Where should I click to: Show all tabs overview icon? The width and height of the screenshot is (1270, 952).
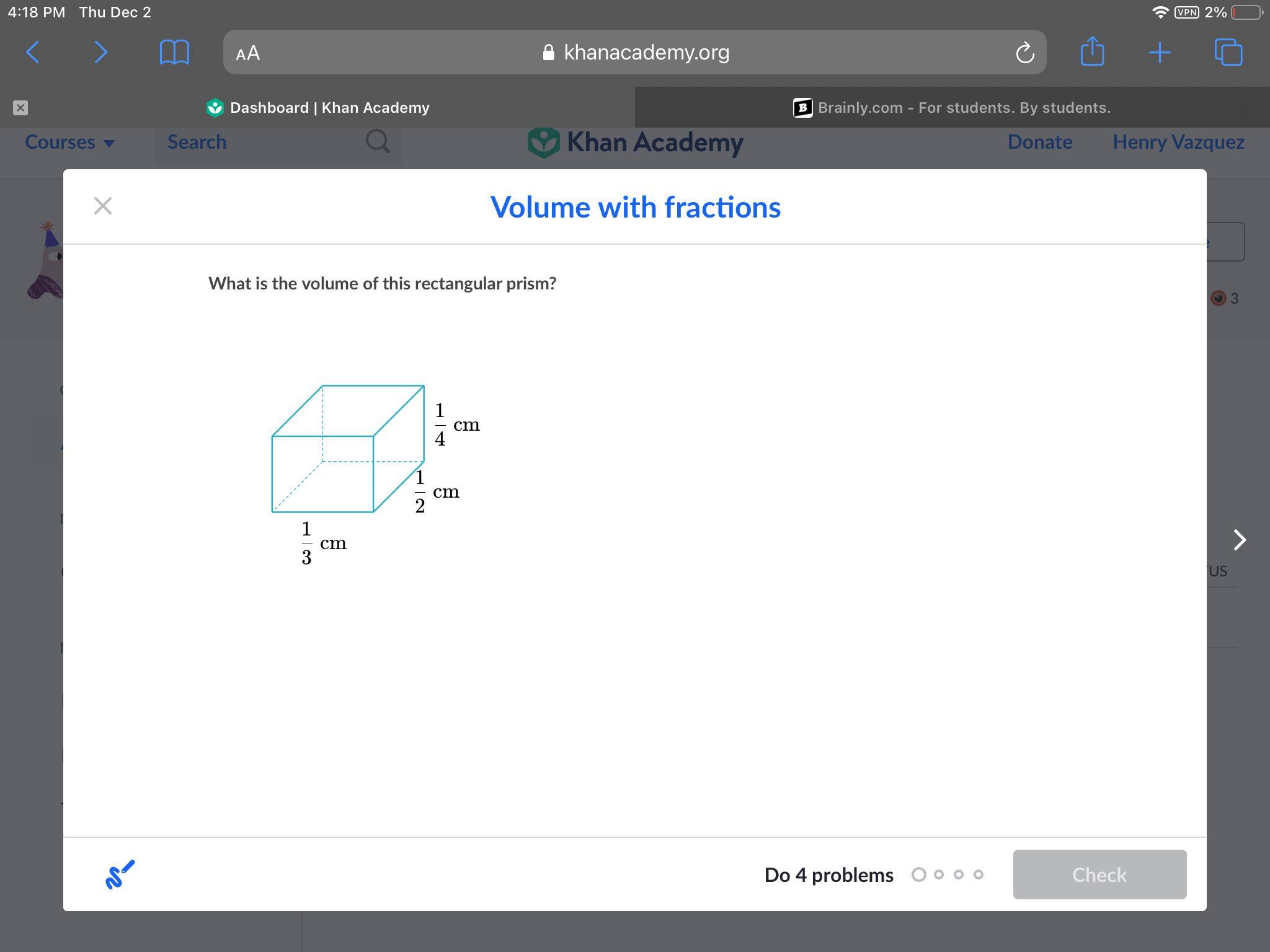click(x=1228, y=53)
